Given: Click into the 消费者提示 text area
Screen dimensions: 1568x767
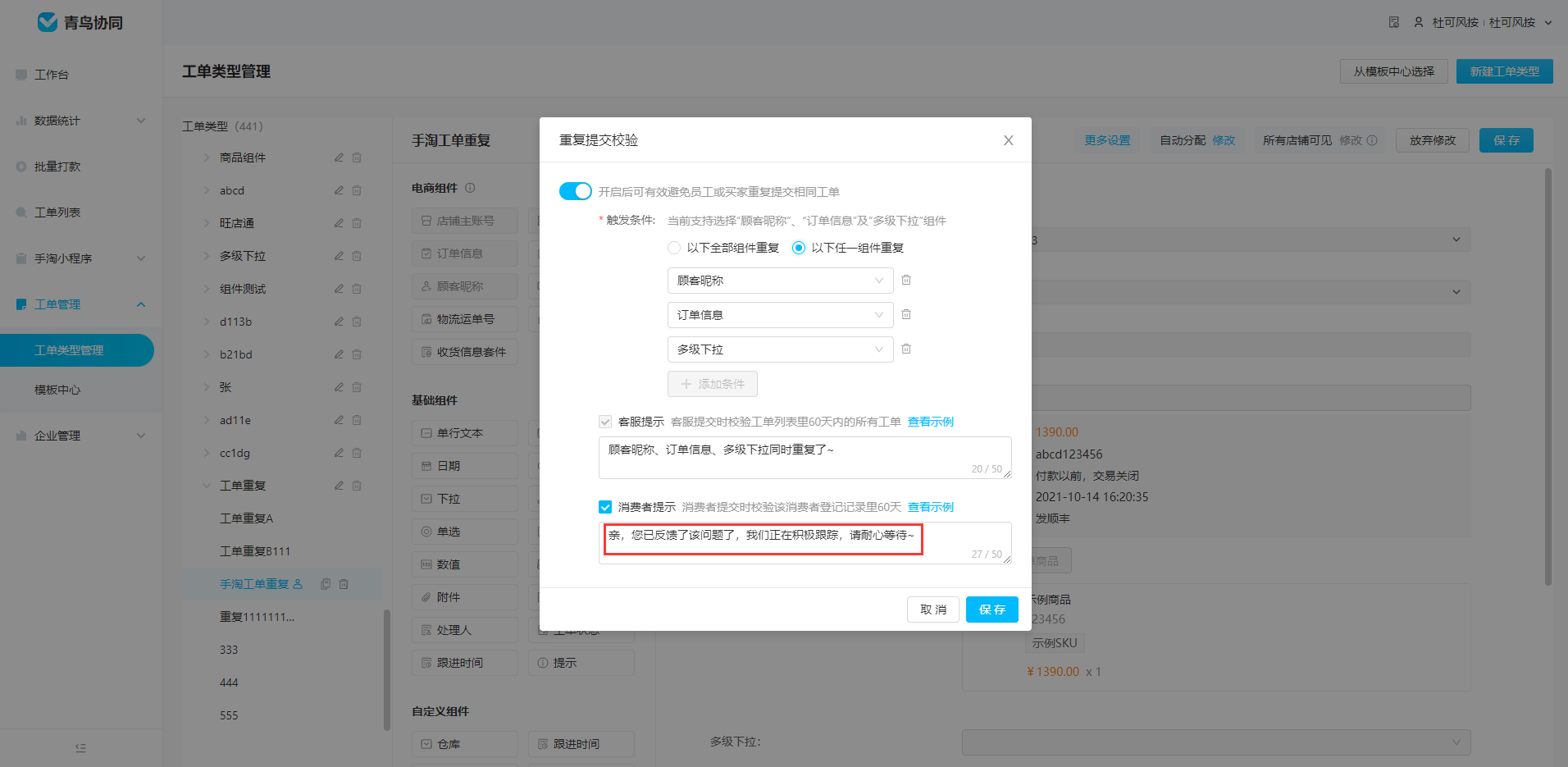Looking at the screenshot, I should click(805, 543).
